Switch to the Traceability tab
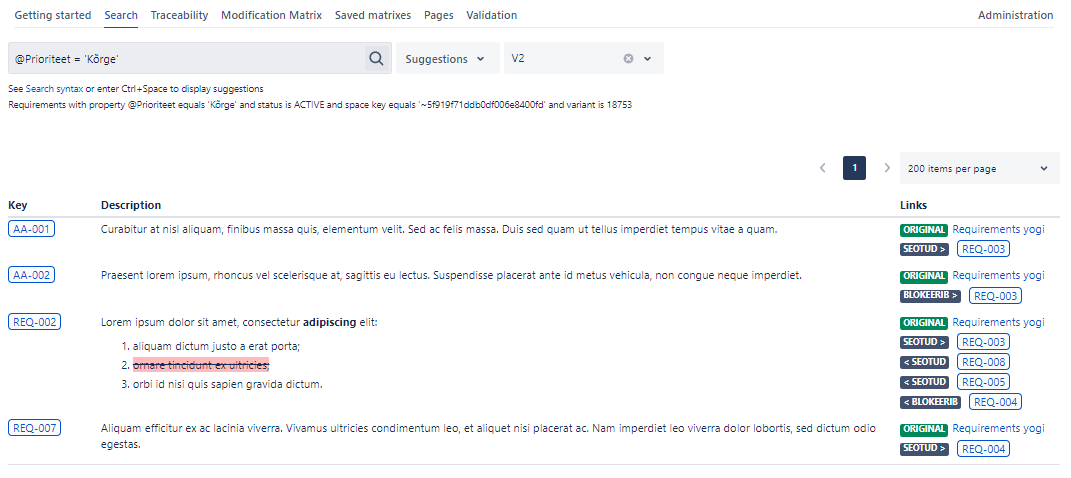This screenshot has width=1071, height=478. click(179, 15)
